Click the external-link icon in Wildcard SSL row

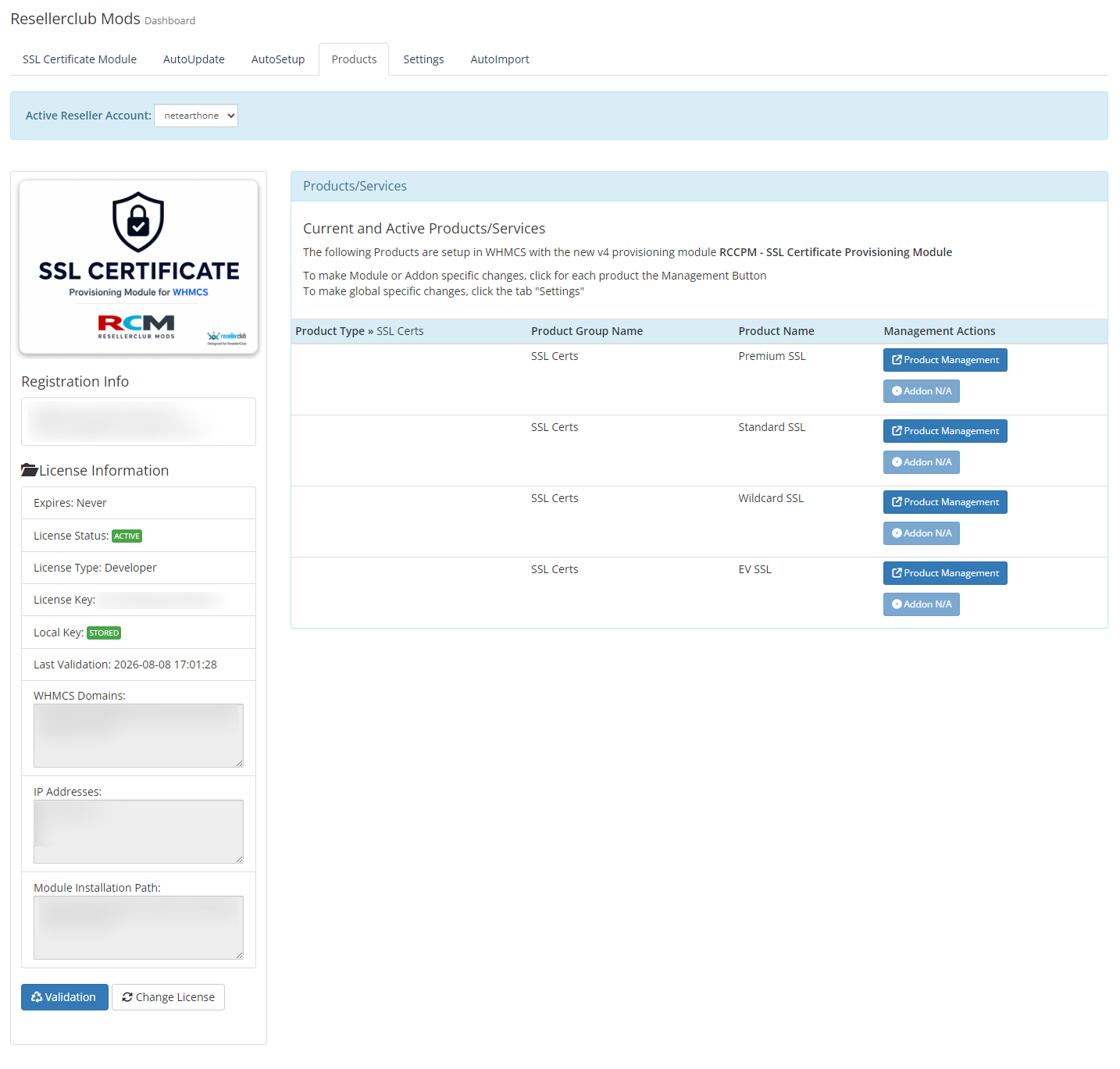[897, 502]
